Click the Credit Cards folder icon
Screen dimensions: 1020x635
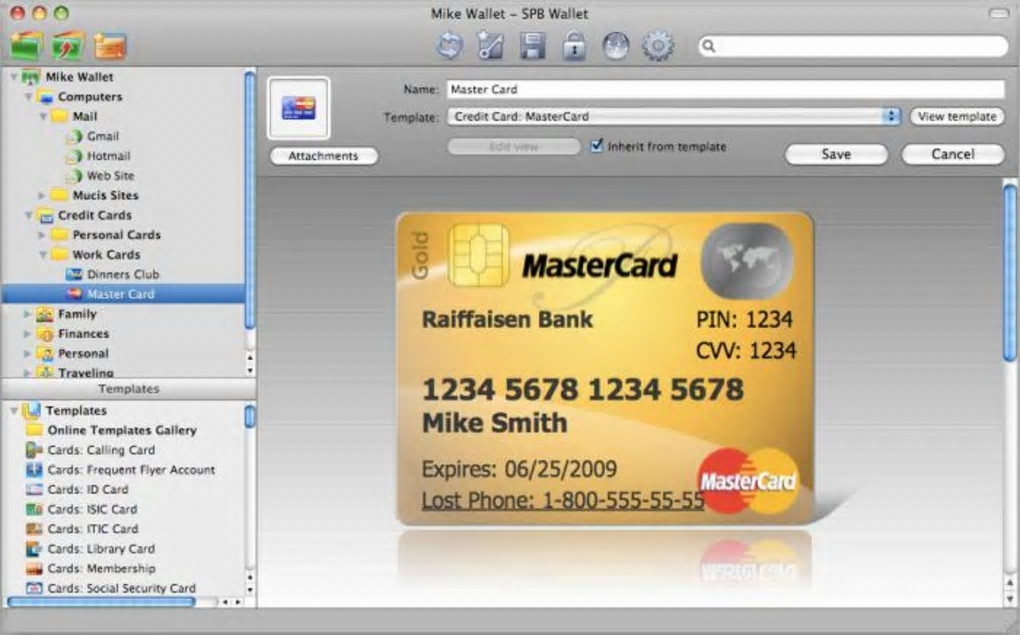[x=46, y=215]
